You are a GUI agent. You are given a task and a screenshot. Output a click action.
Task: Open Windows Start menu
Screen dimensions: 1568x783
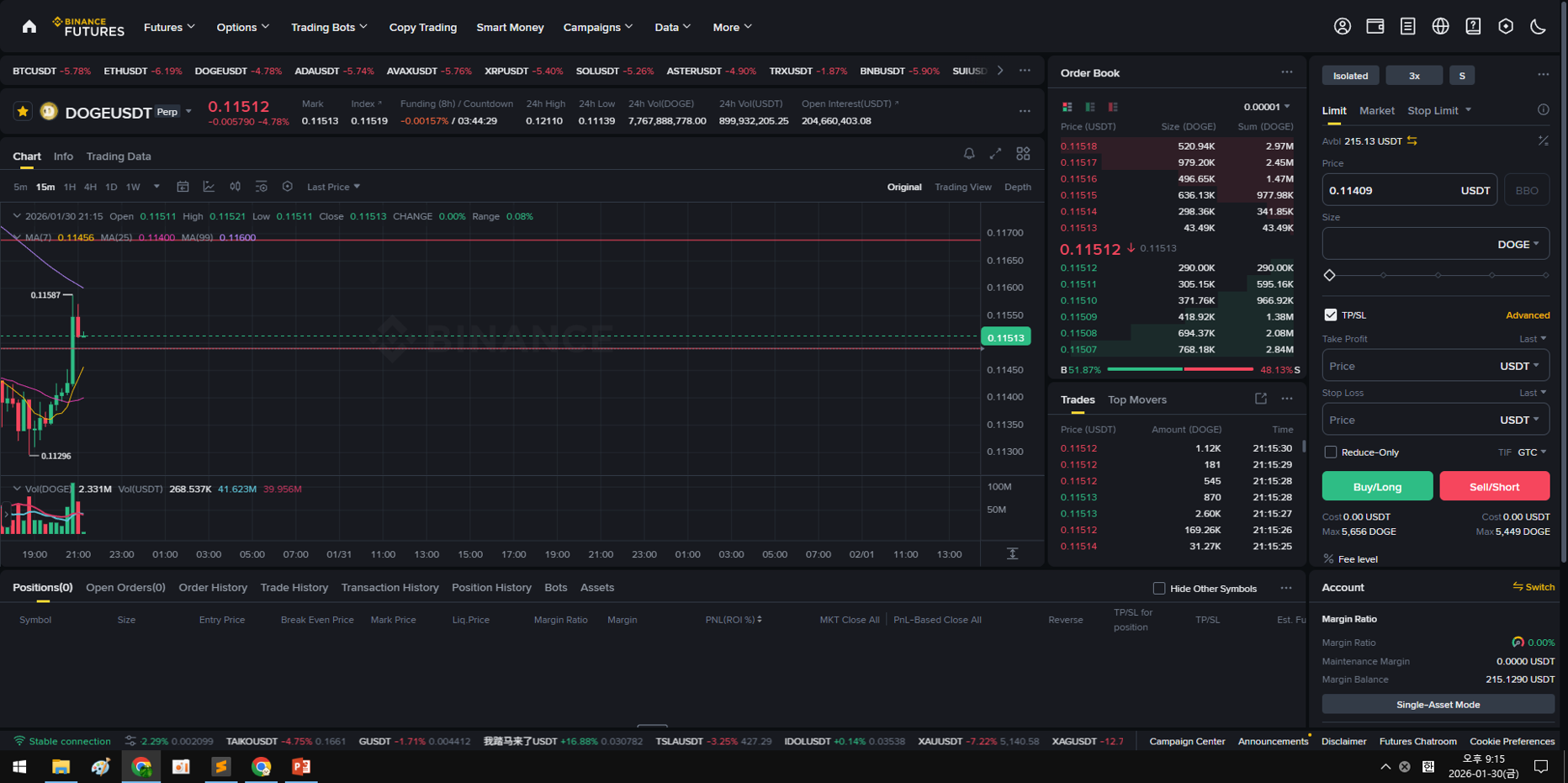coord(19,766)
